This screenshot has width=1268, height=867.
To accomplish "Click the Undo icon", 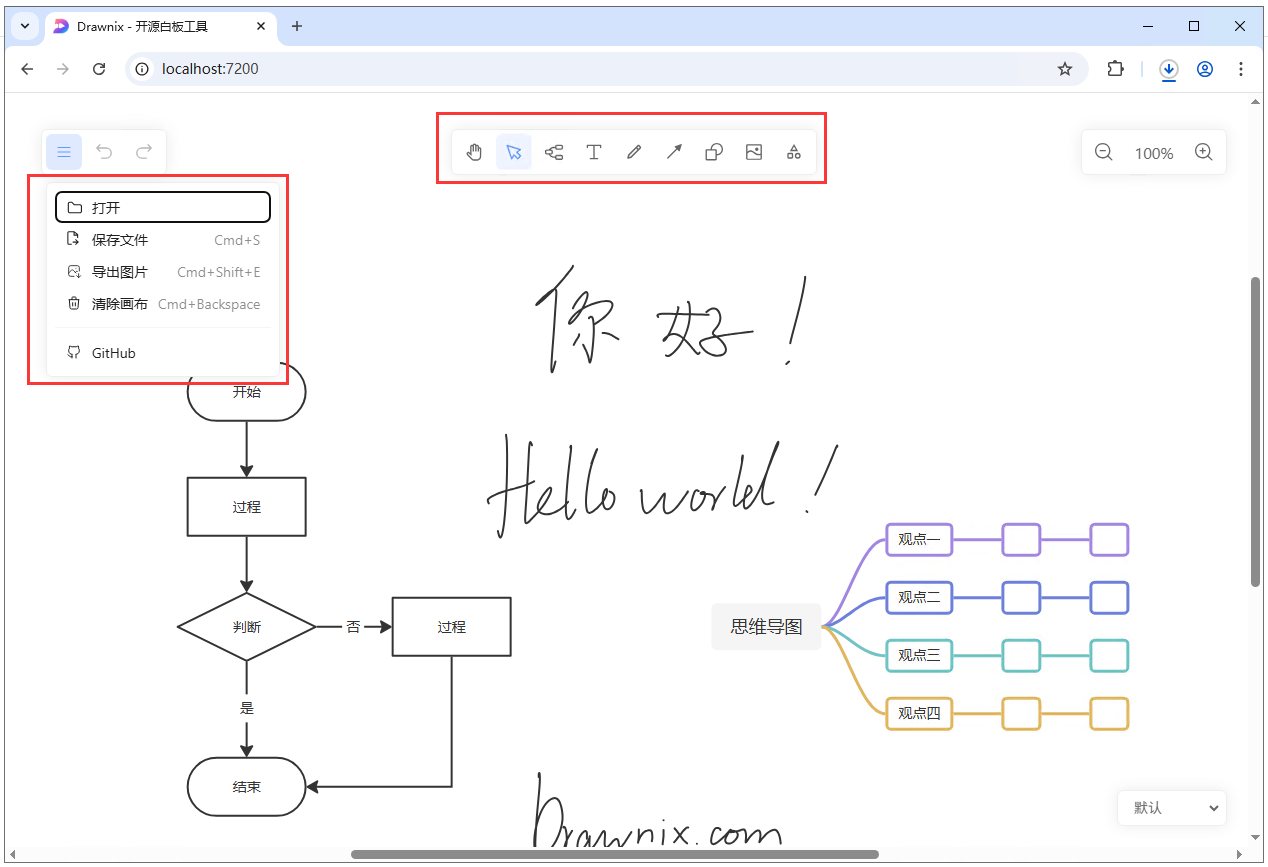I will [104, 152].
